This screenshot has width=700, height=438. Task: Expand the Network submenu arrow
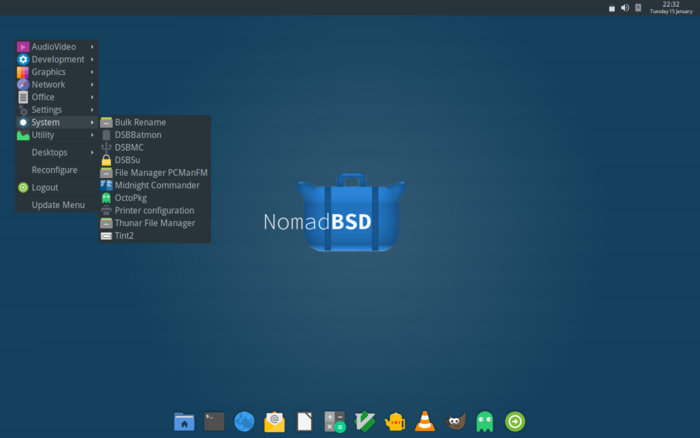pyautogui.click(x=92, y=84)
